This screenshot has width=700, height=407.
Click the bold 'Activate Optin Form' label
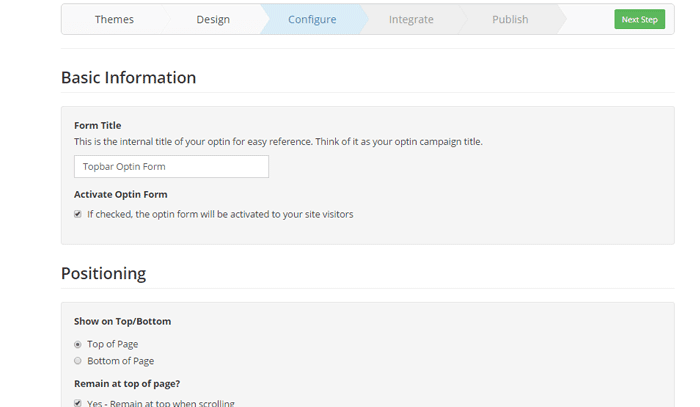point(120,194)
